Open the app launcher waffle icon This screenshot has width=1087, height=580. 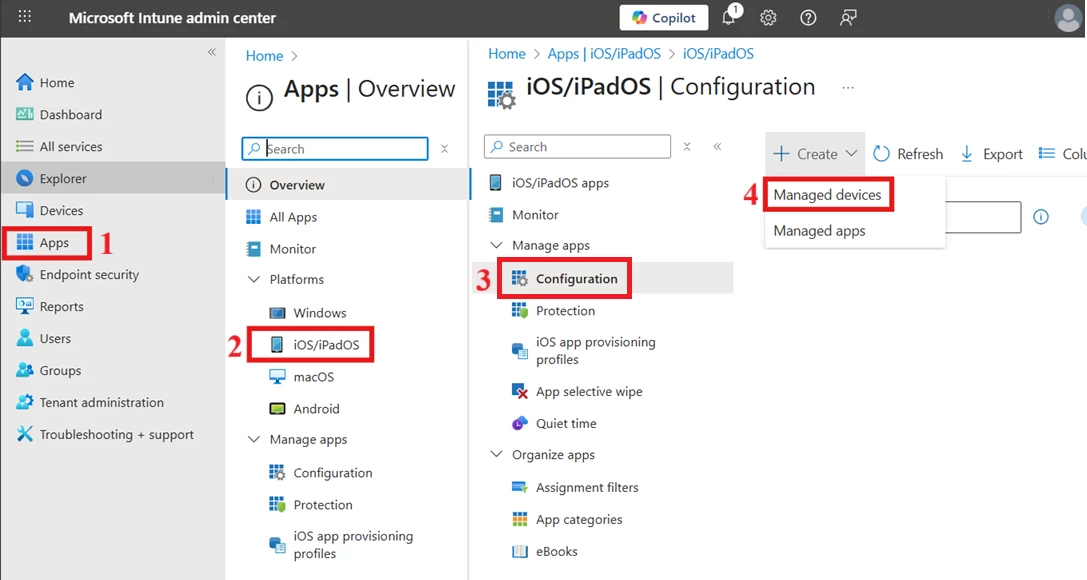pos(25,16)
